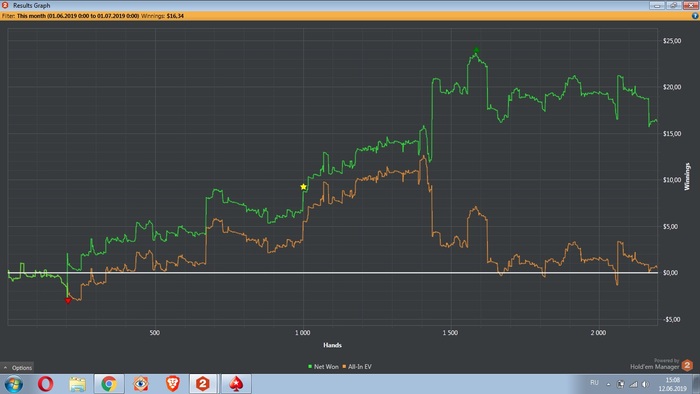
Task: Open the Windows Start menu
Action: click(13, 384)
